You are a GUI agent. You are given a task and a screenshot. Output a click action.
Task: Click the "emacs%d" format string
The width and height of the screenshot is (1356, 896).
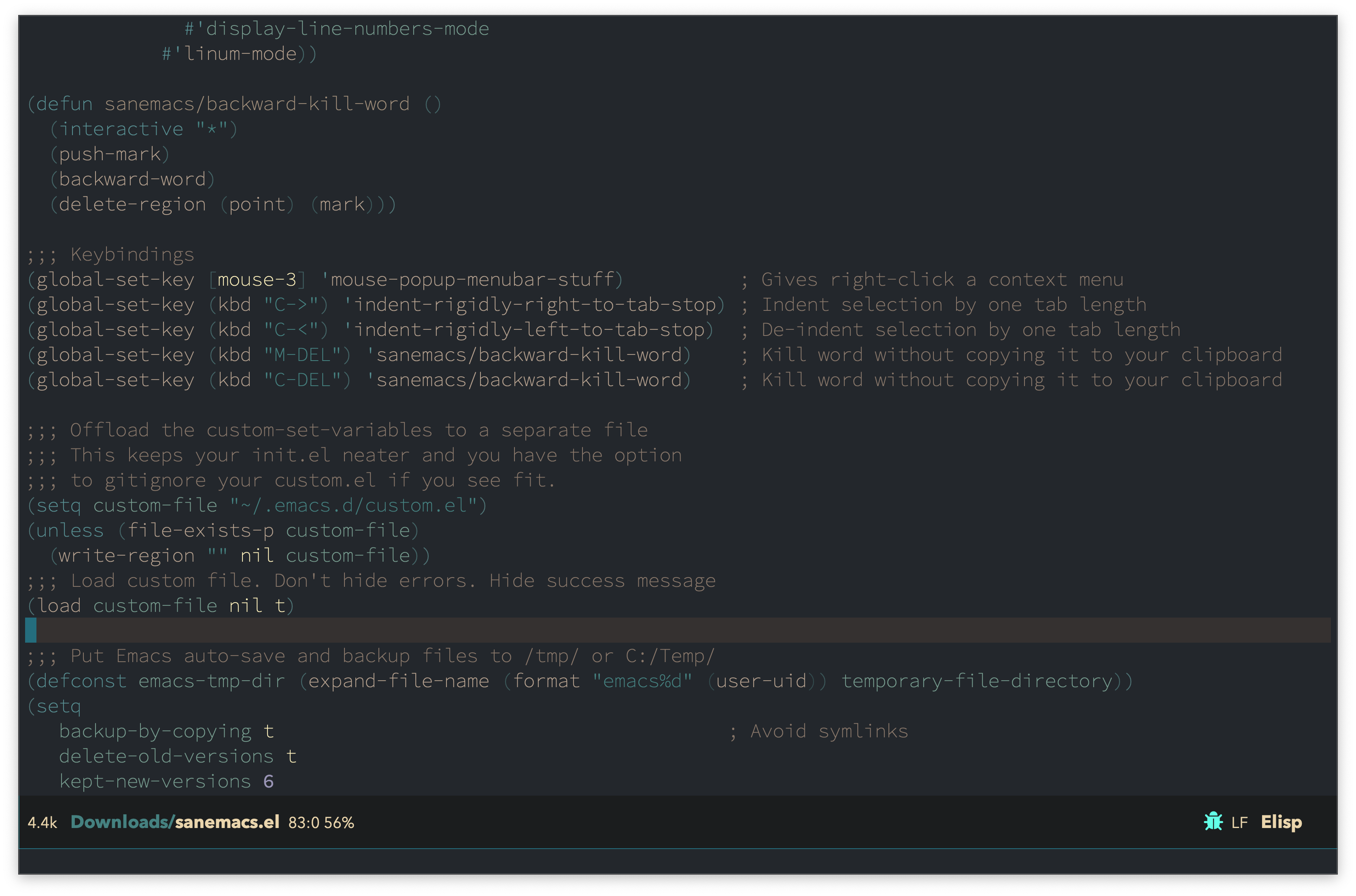[642, 681]
